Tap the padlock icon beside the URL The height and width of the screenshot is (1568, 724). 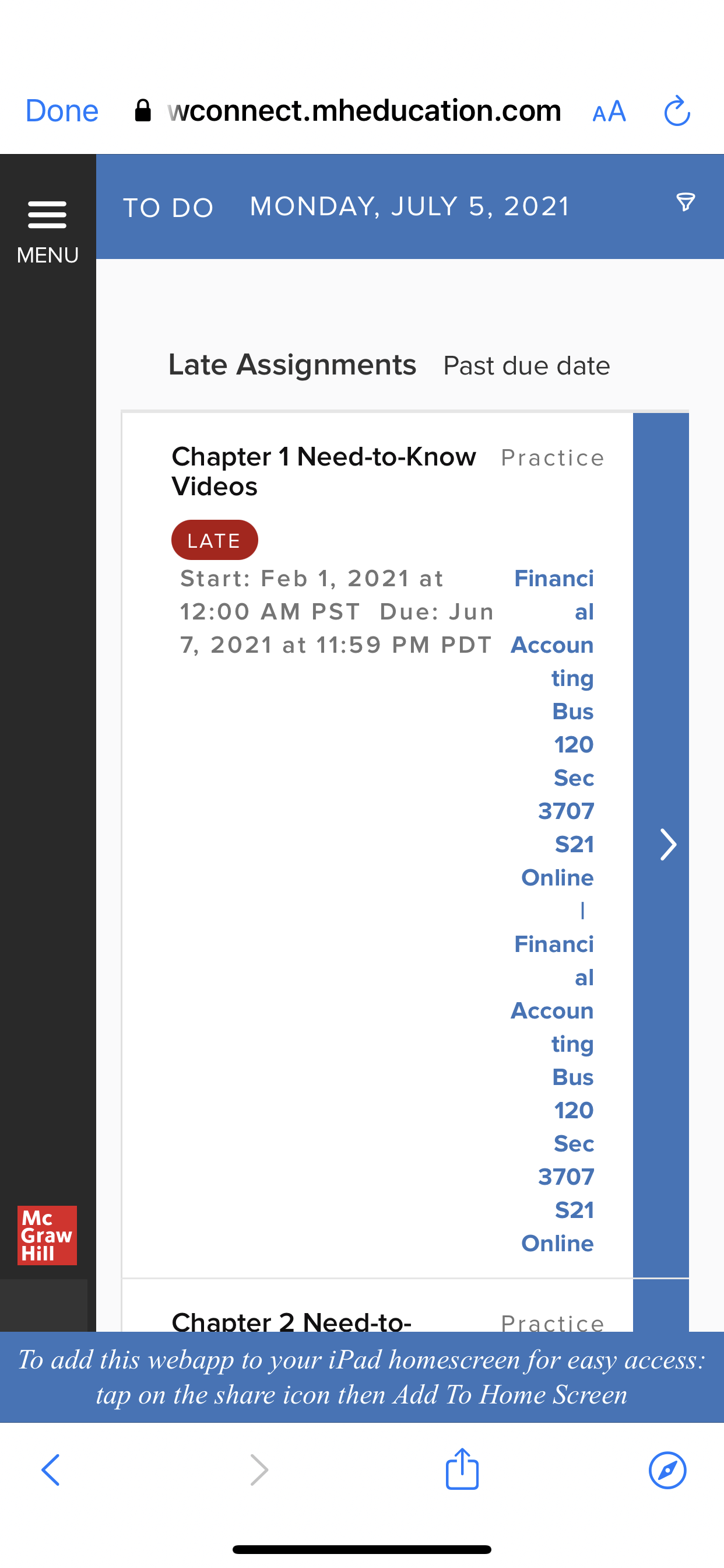[x=142, y=111]
